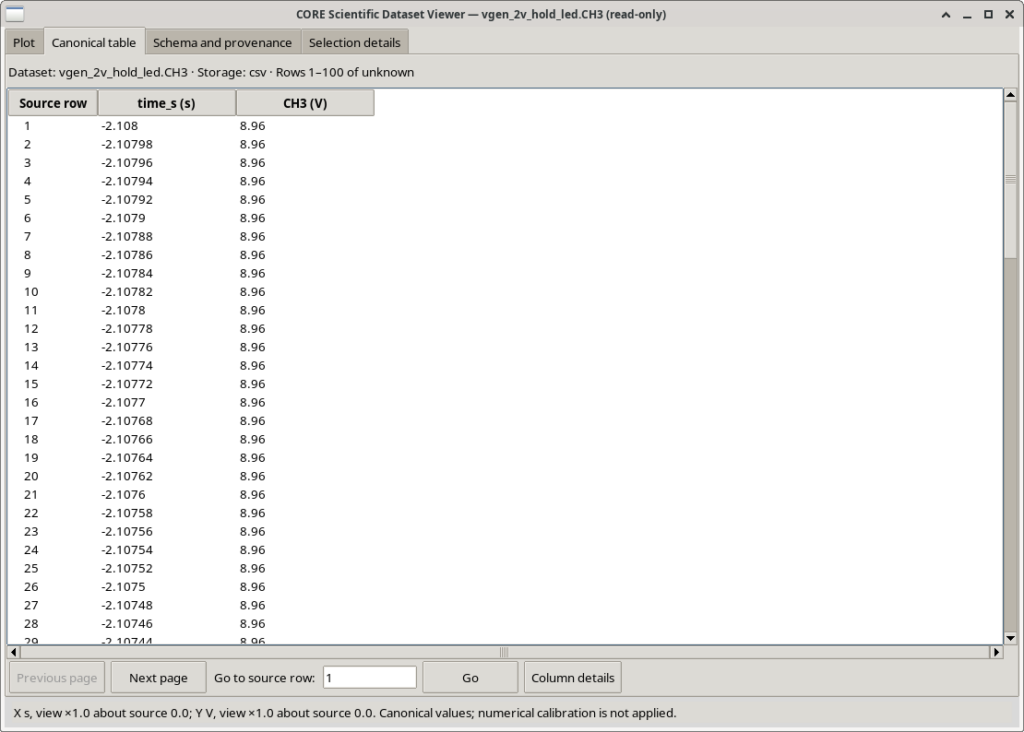The height and width of the screenshot is (732, 1024).
Task: Click the Source row column header
Action: (x=53, y=103)
